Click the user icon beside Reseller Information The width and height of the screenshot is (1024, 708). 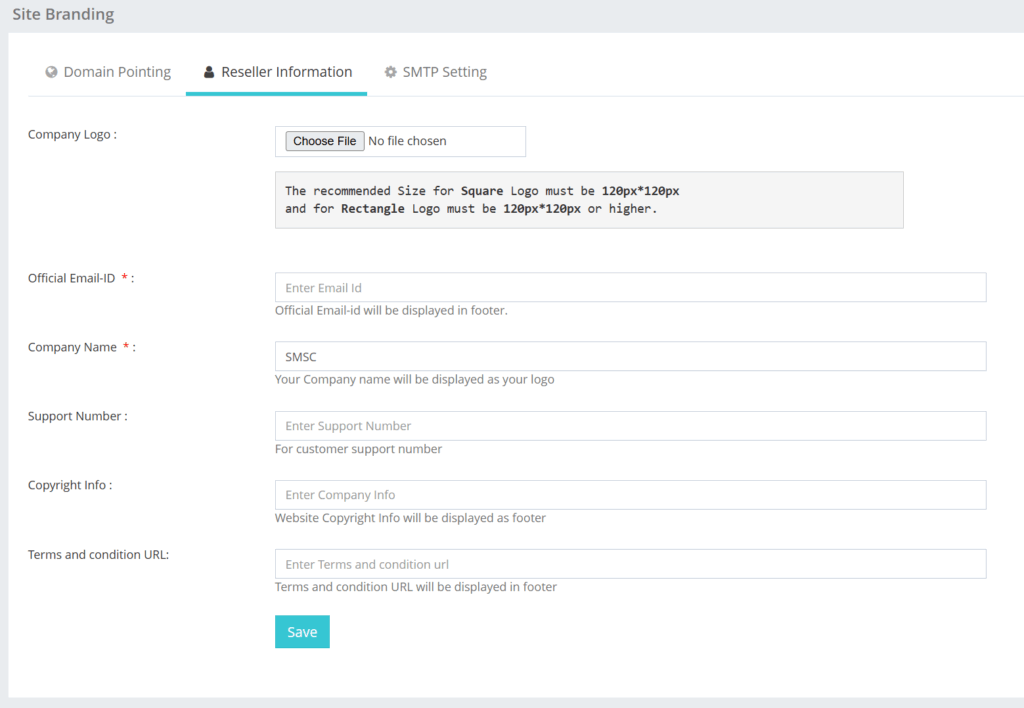pos(209,72)
